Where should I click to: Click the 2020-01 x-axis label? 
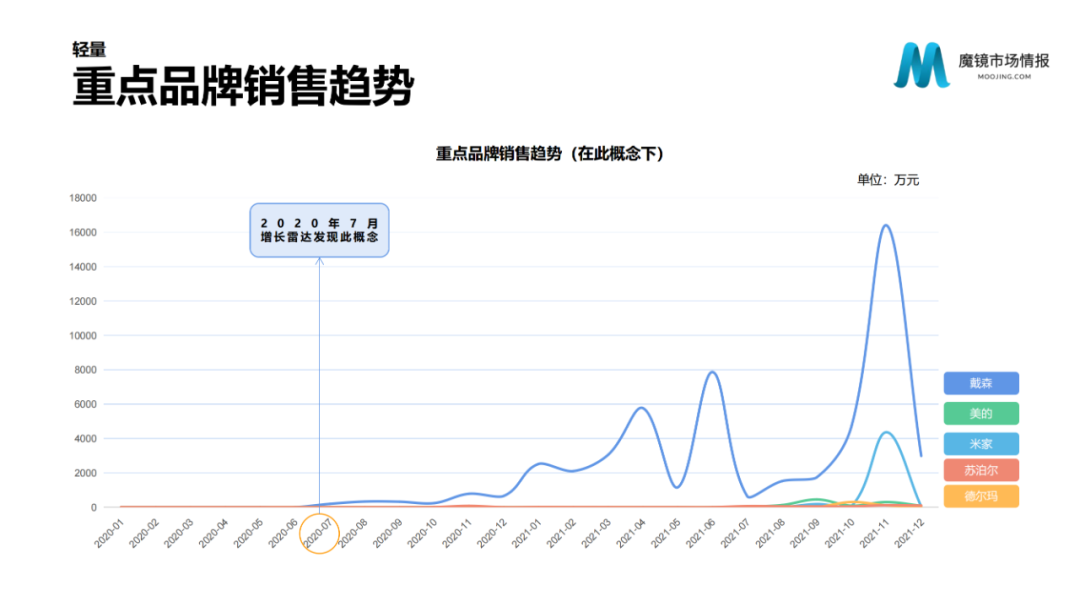[x=109, y=533]
